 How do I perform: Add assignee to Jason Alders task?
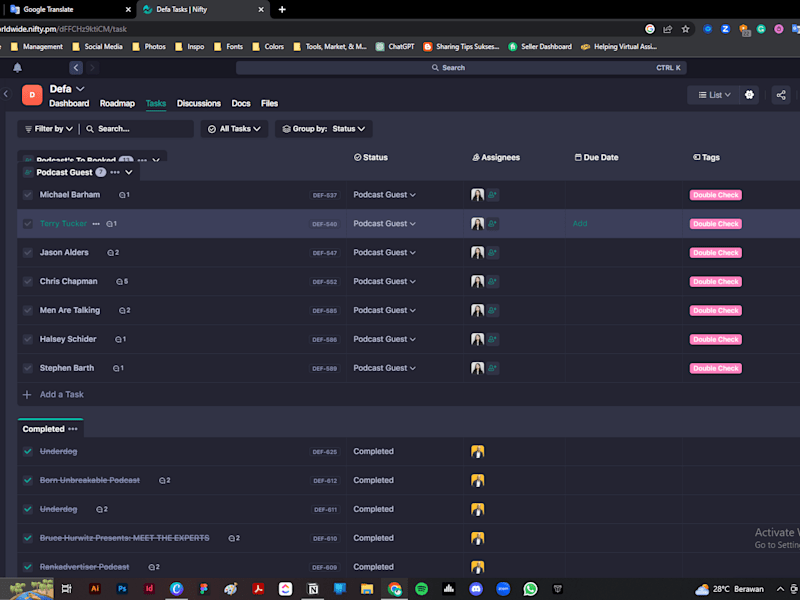click(x=492, y=253)
